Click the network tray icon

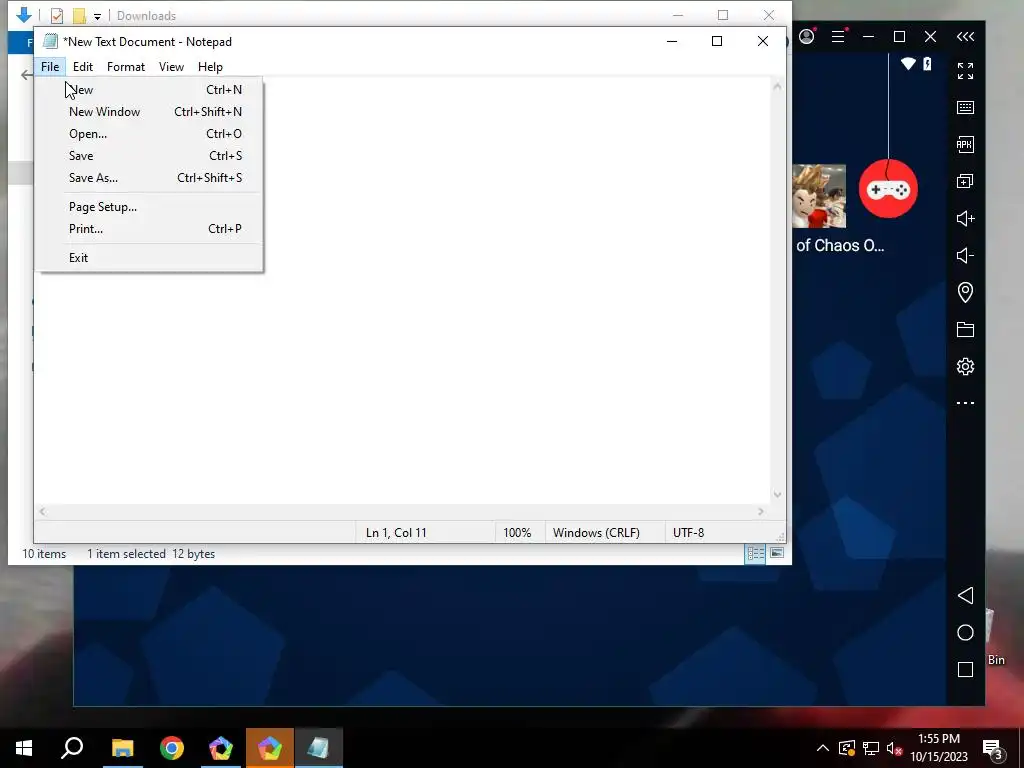(871, 748)
